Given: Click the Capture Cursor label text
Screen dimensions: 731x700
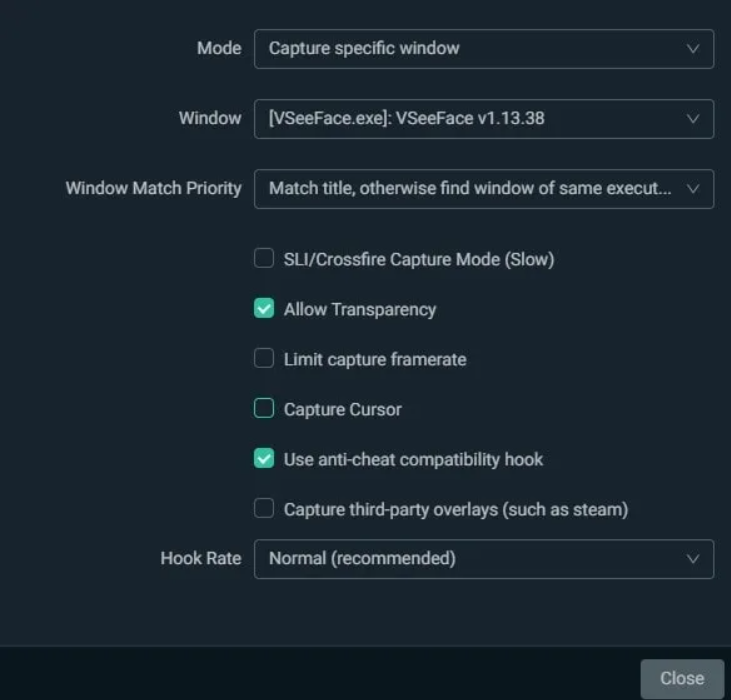Looking at the screenshot, I should click(343, 410).
